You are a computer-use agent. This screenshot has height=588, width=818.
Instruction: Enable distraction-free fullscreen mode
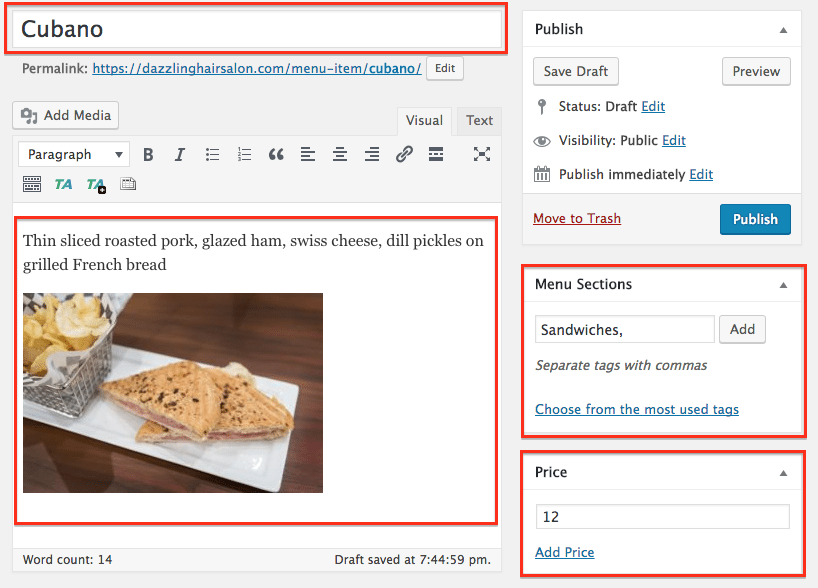(482, 154)
